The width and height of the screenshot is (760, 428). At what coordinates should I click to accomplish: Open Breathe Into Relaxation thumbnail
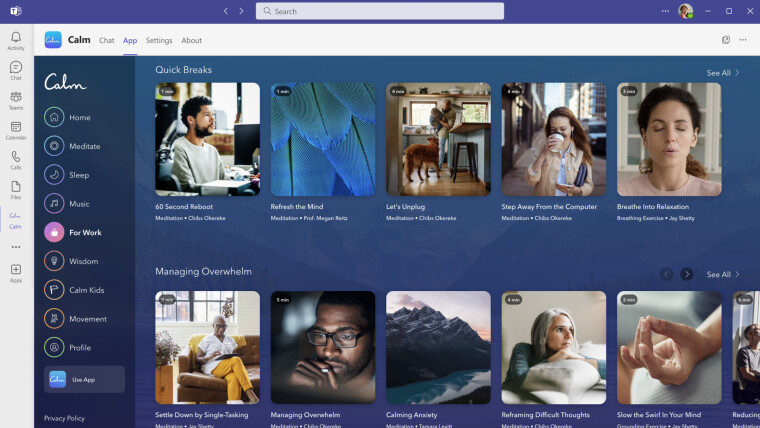(x=669, y=139)
